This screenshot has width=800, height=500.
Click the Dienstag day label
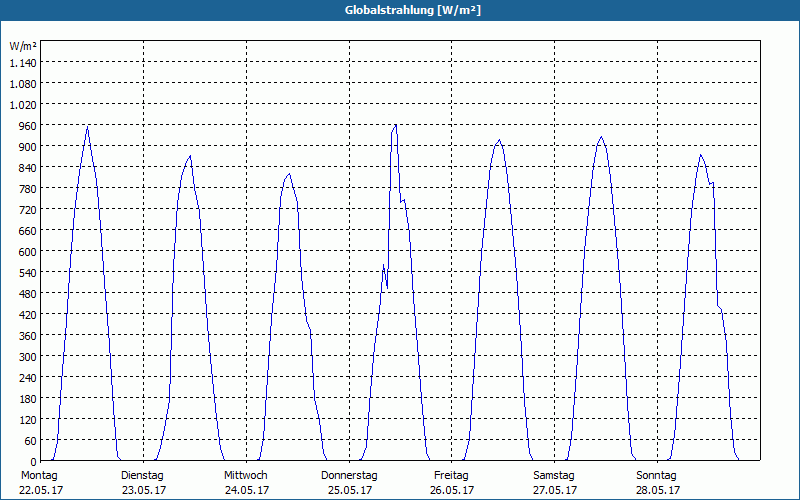pyautogui.click(x=142, y=476)
